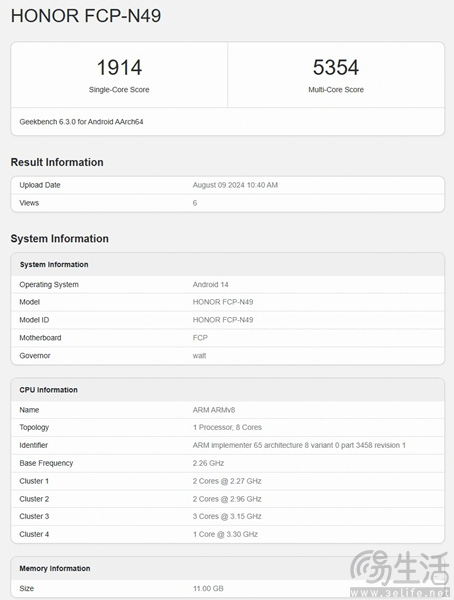The image size is (454, 600).
Task: Click the Cluster 1 label
Action: pos(34,481)
